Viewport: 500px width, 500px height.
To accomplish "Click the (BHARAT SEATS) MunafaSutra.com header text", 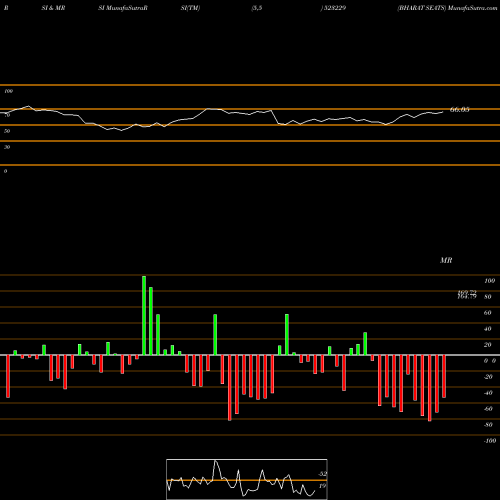I will pos(447,8).
